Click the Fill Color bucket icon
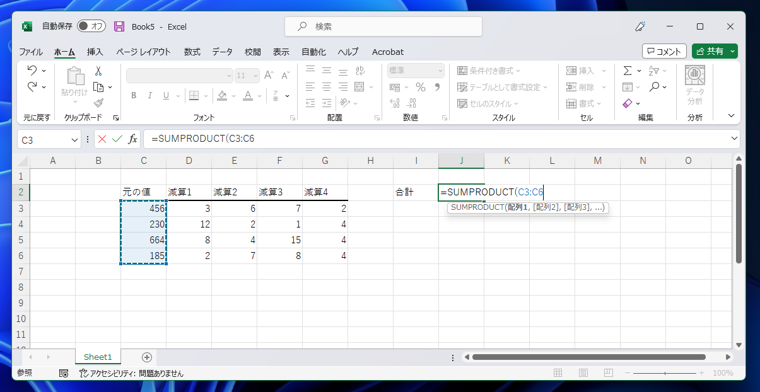The image size is (760, 392). tap(222, 95)
